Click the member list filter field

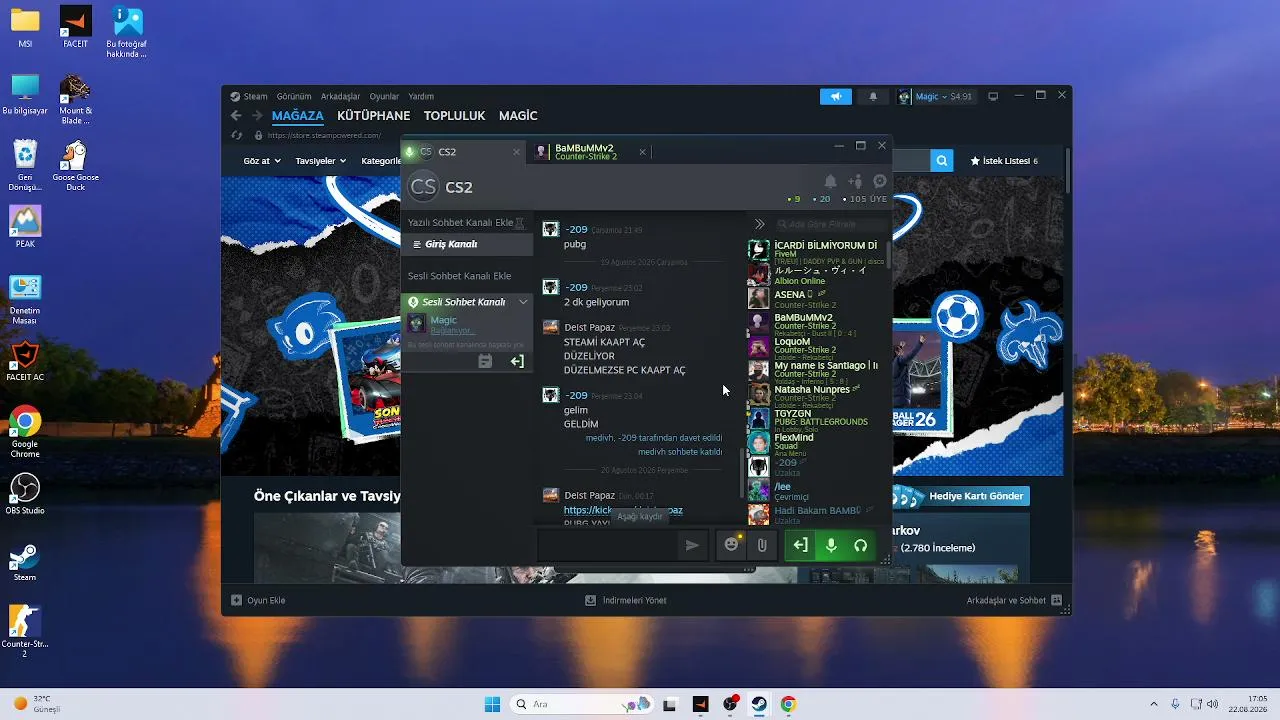pyautogui.click(x=830, y=224)
